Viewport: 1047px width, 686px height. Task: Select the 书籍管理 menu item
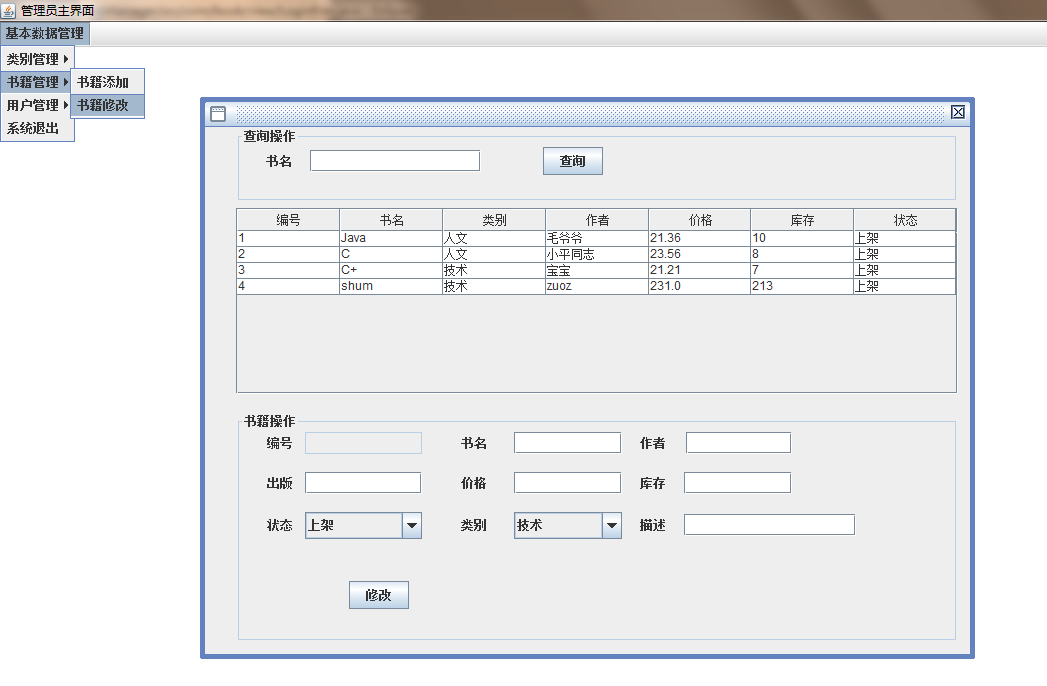pos(37,82)
